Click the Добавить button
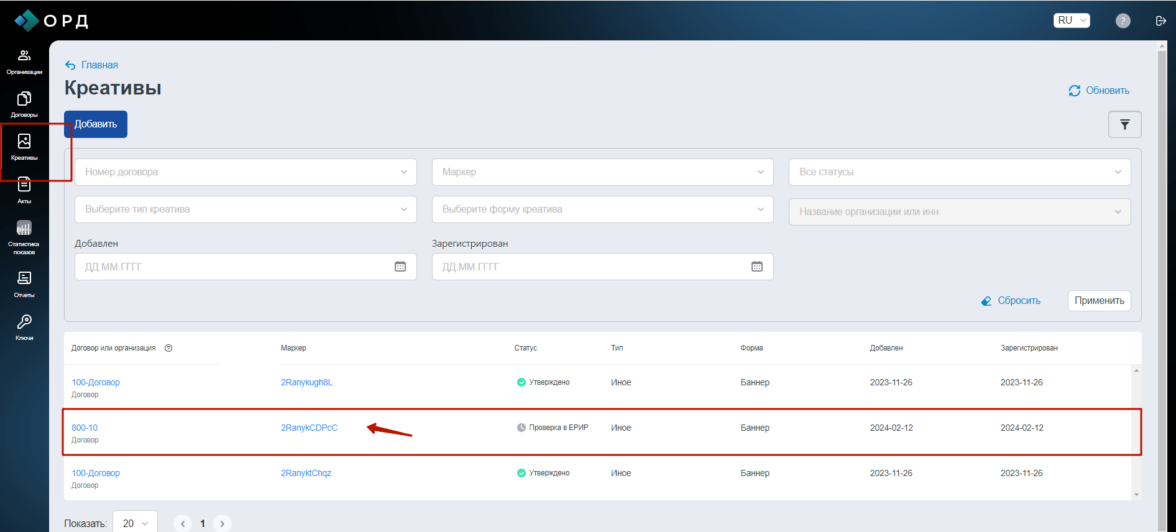This screenshot has height=532, width=1176. [x=96, y=125]
